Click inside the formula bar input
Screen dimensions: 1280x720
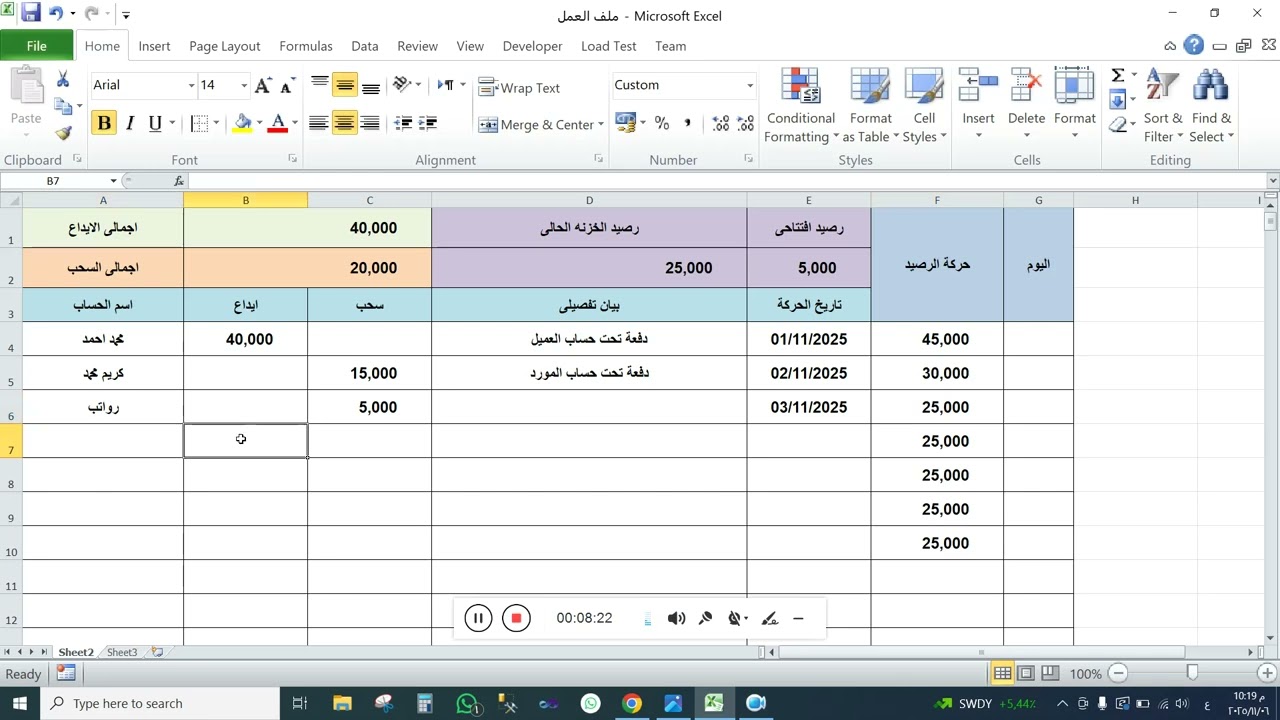coord(725,181)
